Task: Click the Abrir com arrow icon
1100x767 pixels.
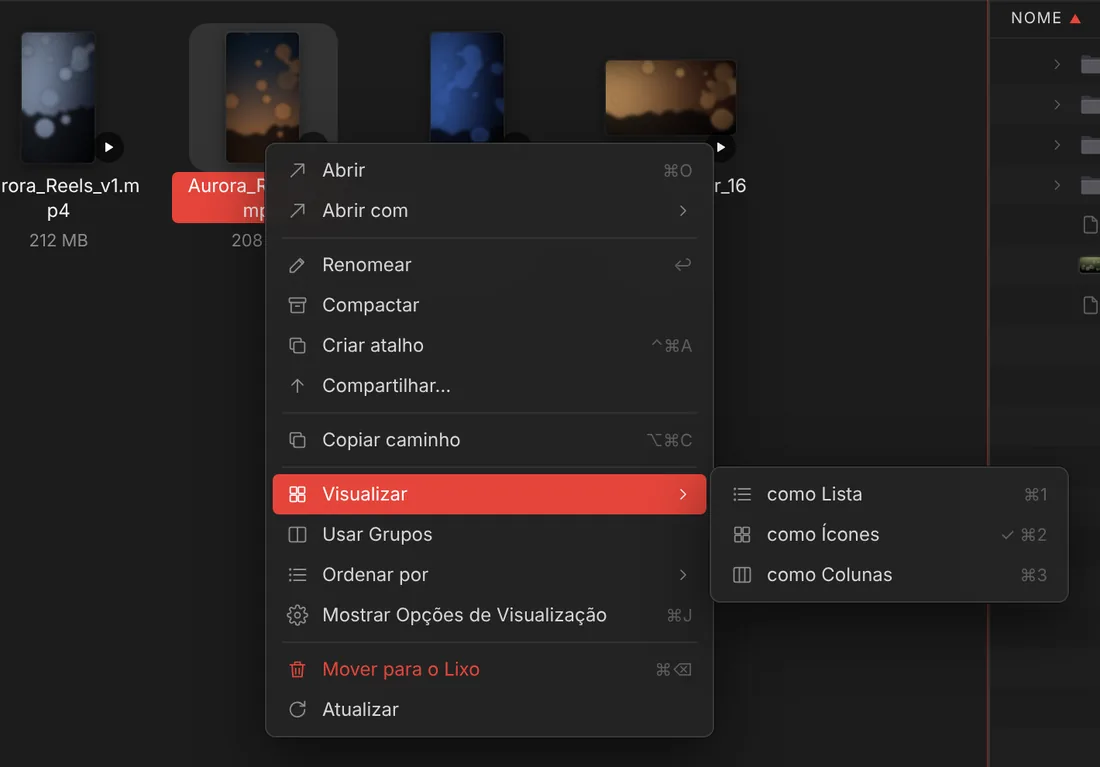Action: click(297, 211)
